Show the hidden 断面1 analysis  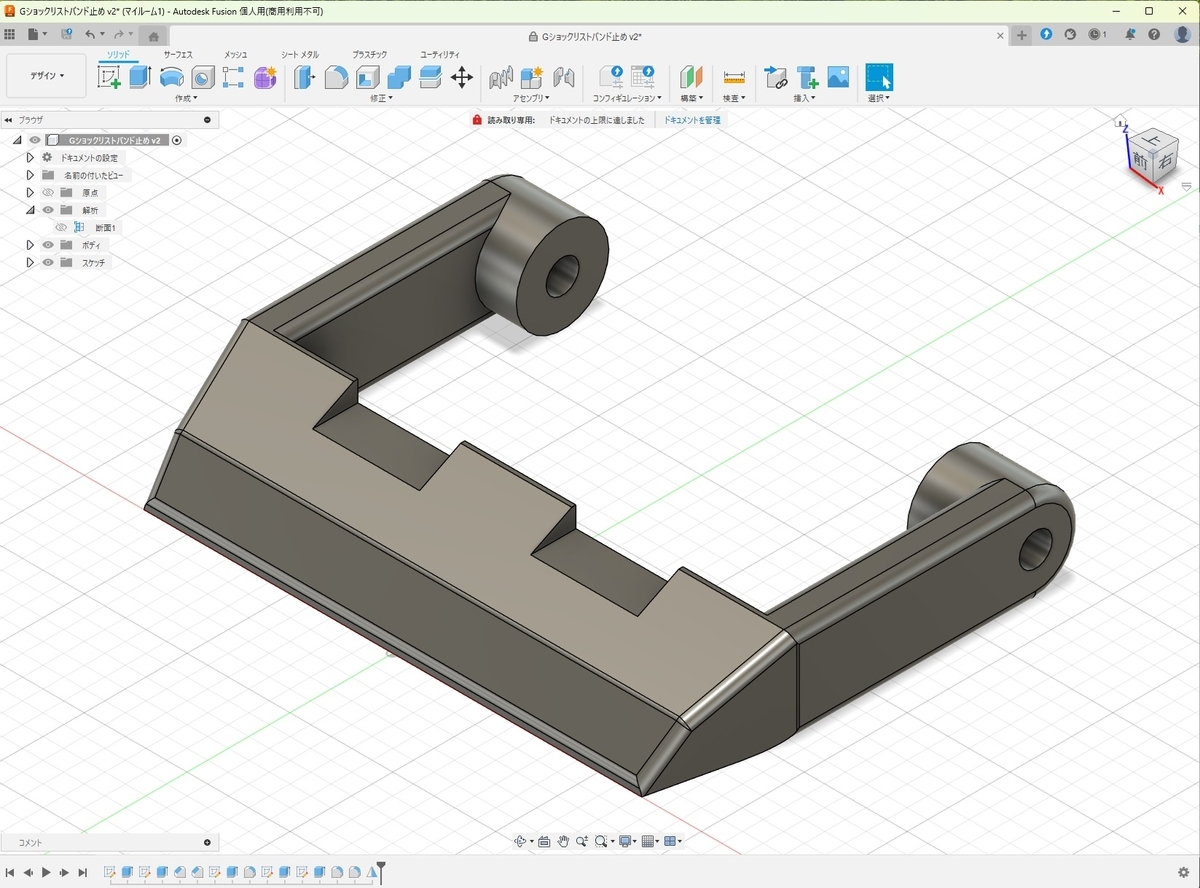point(61,228)
